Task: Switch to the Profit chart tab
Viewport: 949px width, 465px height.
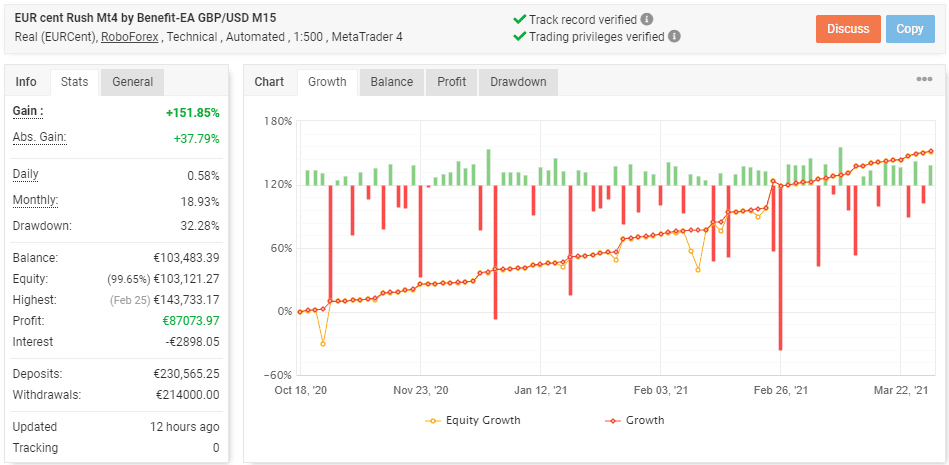Action: click(451, 82)
